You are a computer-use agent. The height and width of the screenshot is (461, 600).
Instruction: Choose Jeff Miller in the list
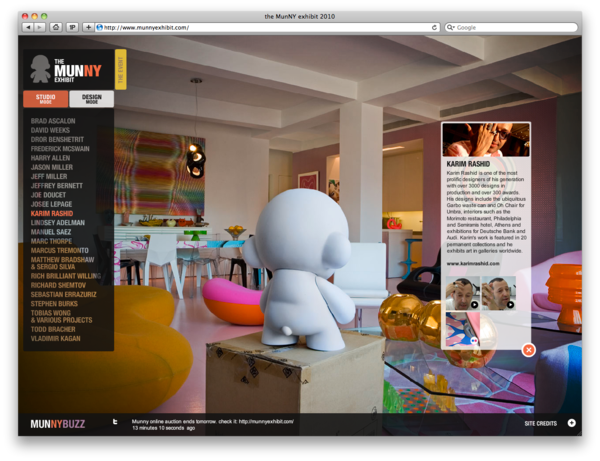(49, 176)
